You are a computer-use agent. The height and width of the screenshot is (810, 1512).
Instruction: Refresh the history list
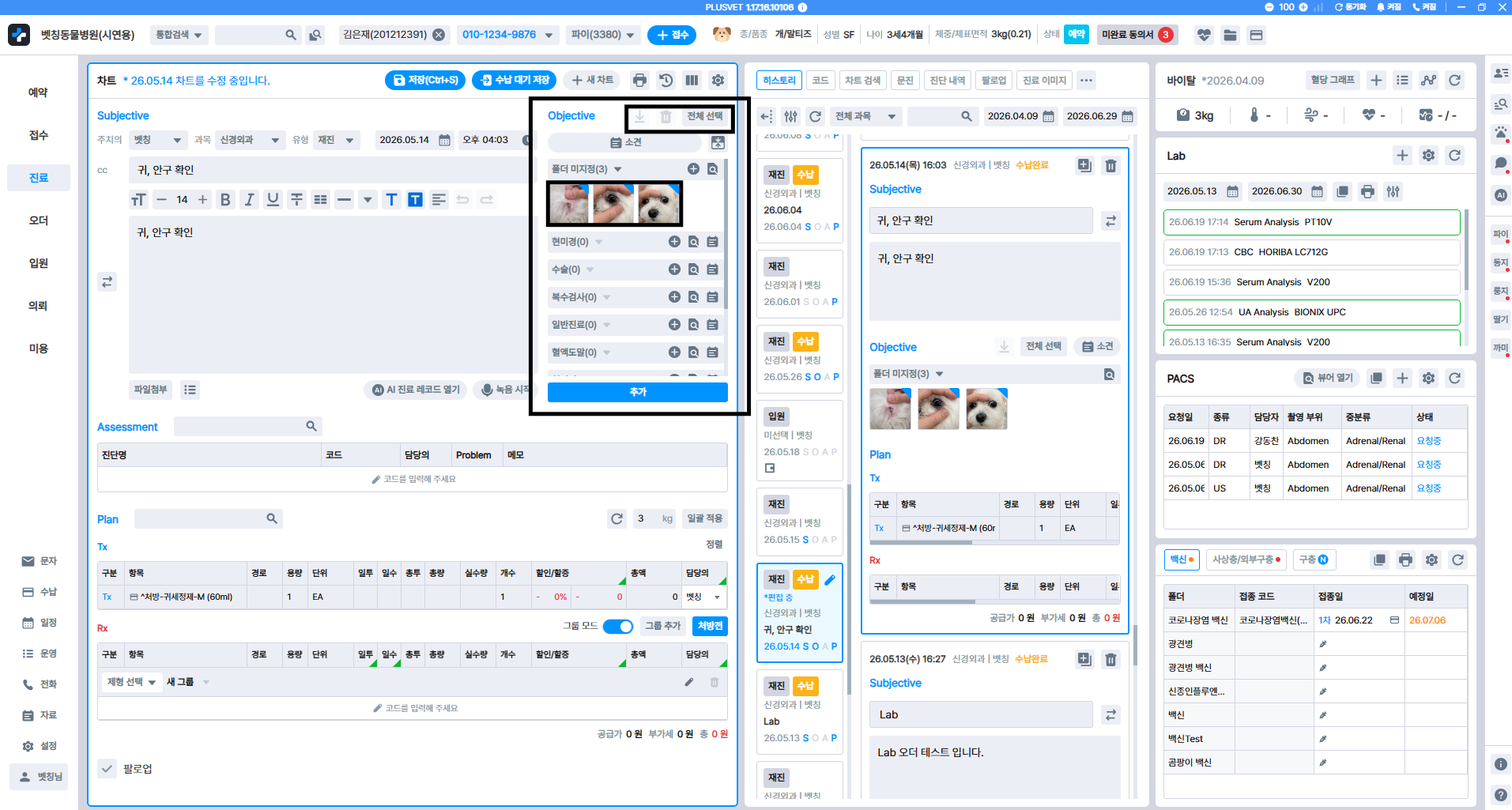(815, 116)
